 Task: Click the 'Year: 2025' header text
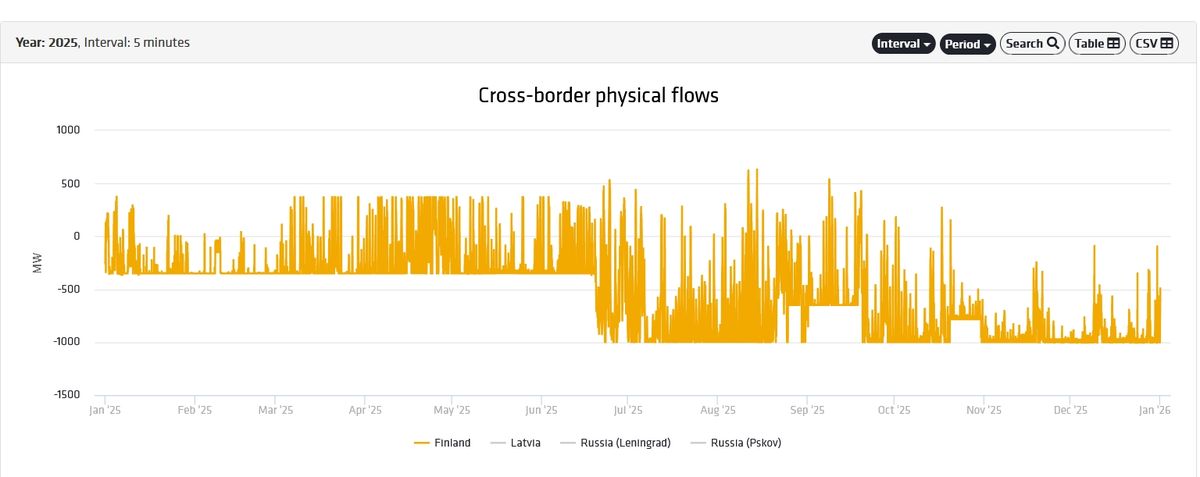point(46,43)
